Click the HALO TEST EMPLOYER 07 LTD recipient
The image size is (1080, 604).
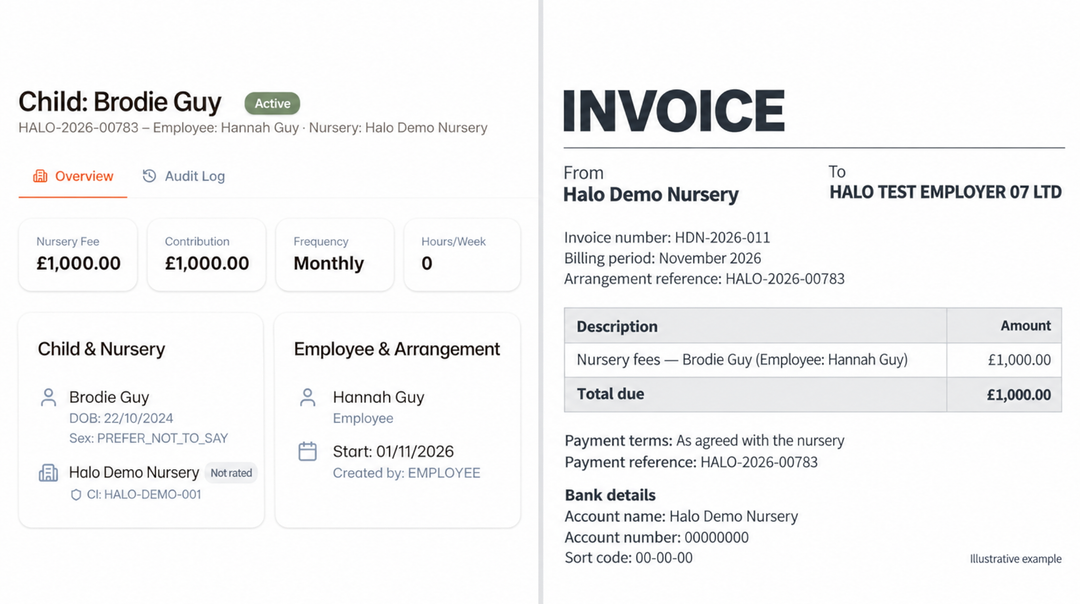[945, 192]
